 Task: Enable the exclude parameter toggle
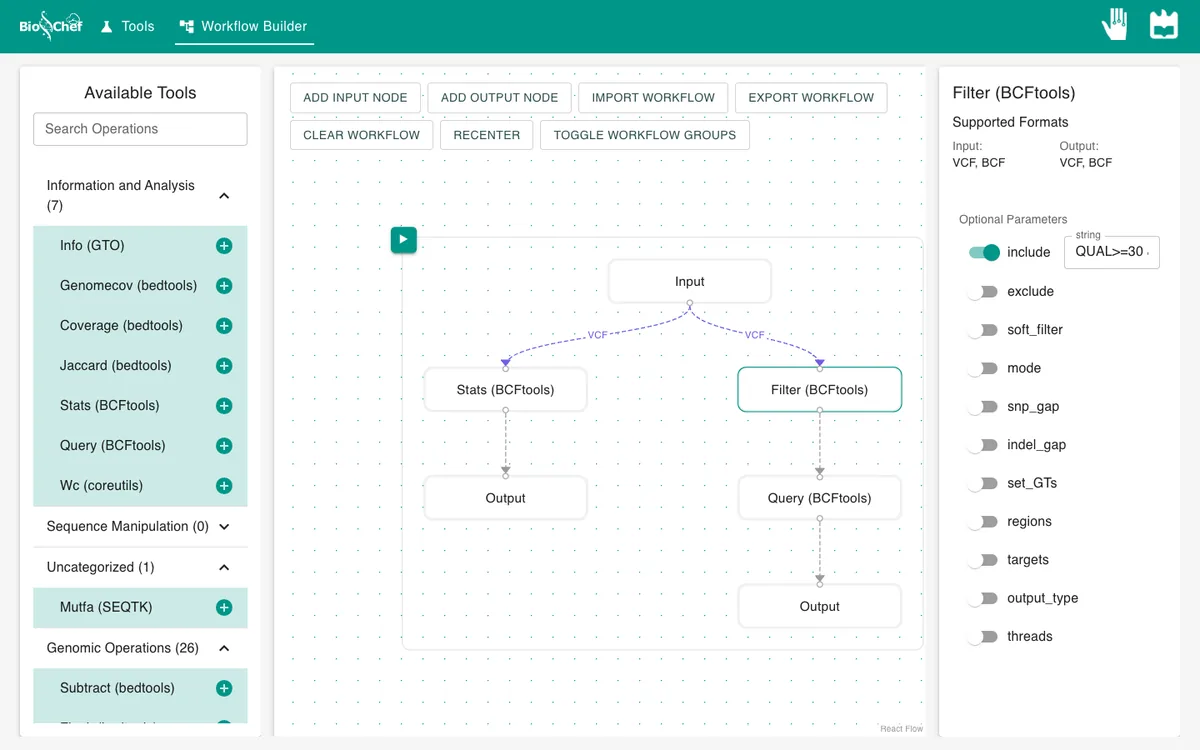984,292
